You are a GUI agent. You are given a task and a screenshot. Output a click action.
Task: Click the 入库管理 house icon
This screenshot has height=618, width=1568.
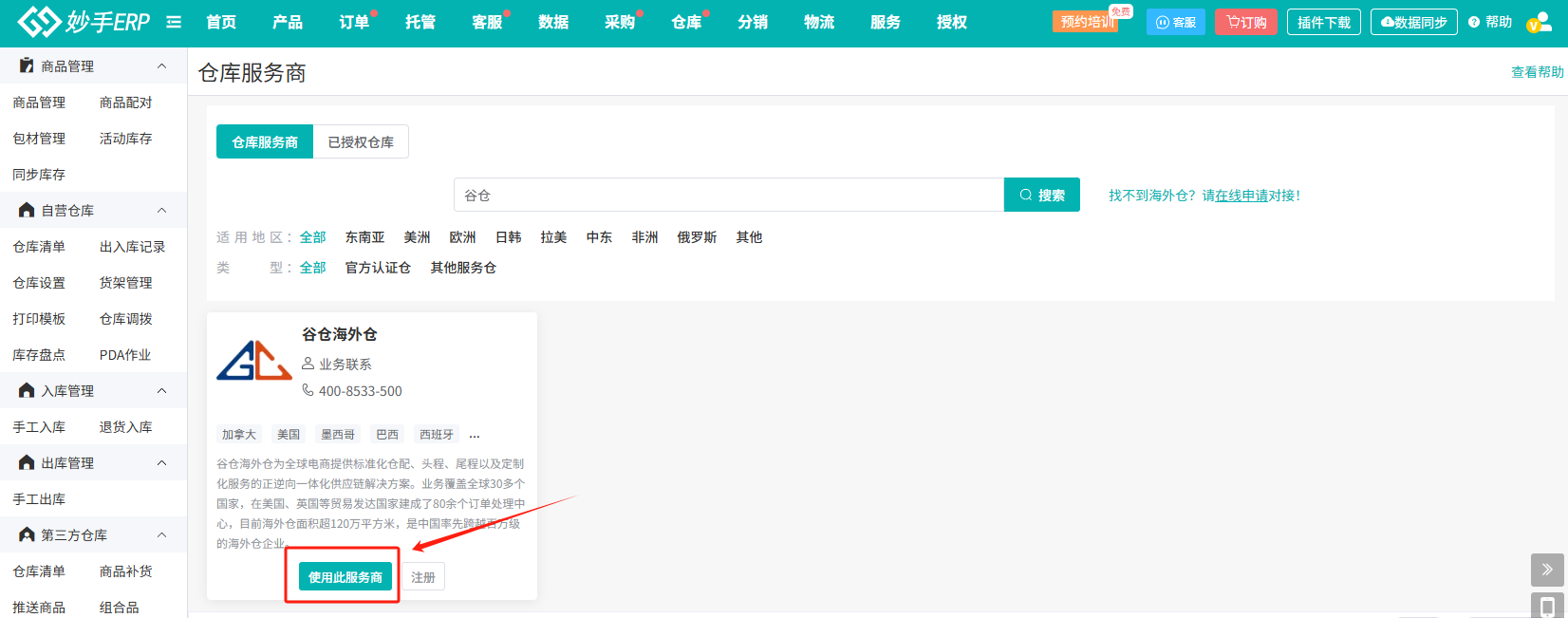[x=27, y=390]
